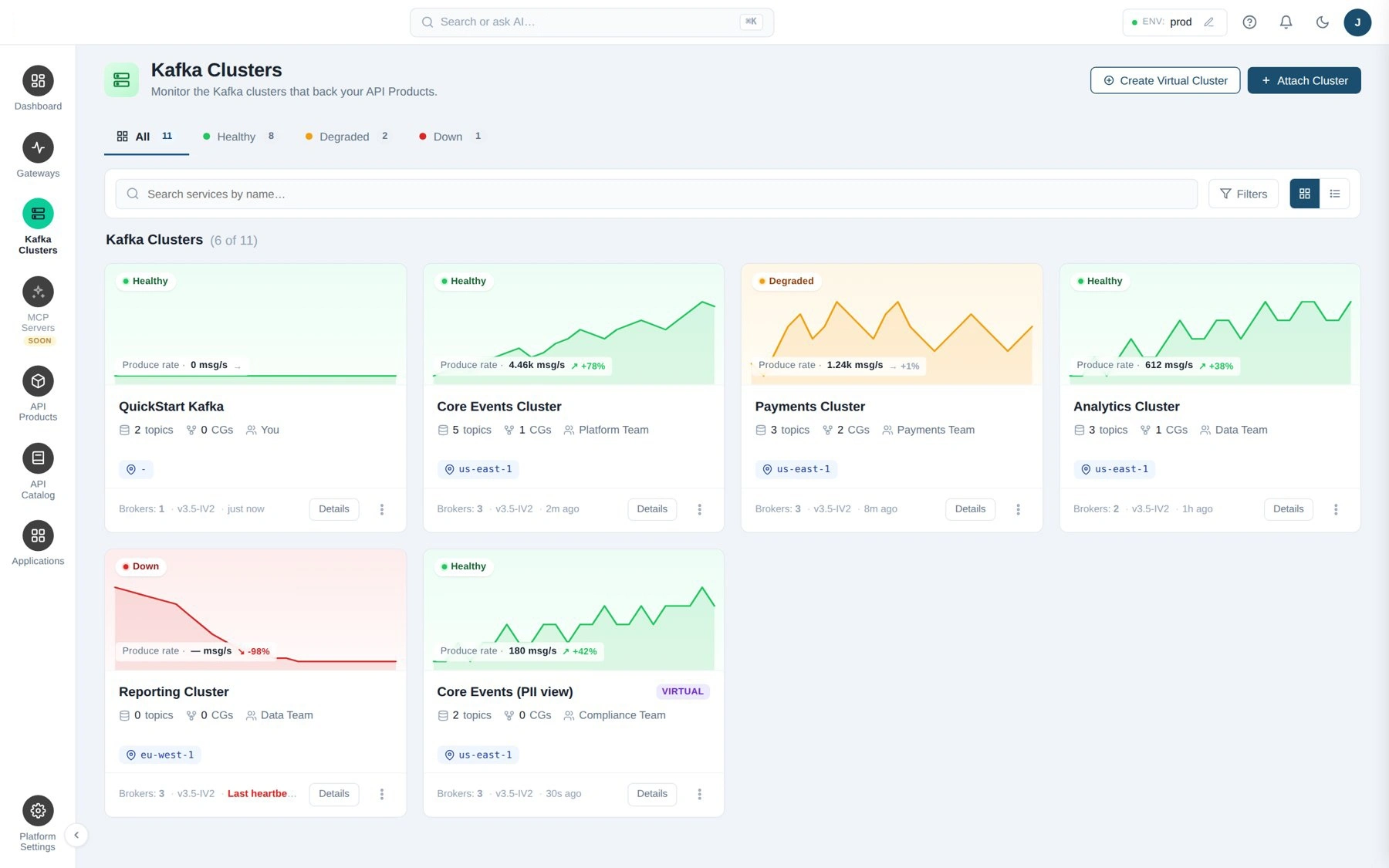Image resolution: width=1389 pixels, height=868 pixels.
Task: Click the notifications bell icon
Action: [x=1286, y=22]
